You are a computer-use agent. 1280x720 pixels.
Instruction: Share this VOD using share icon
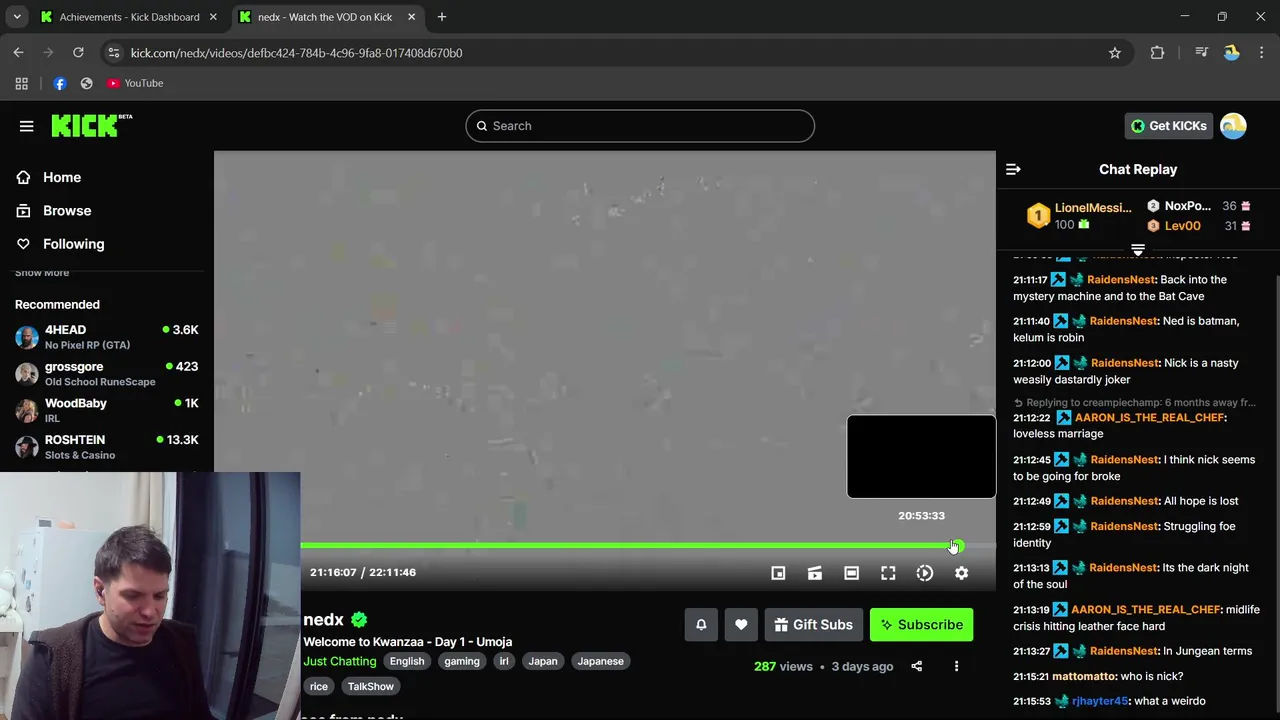(916, 666)
